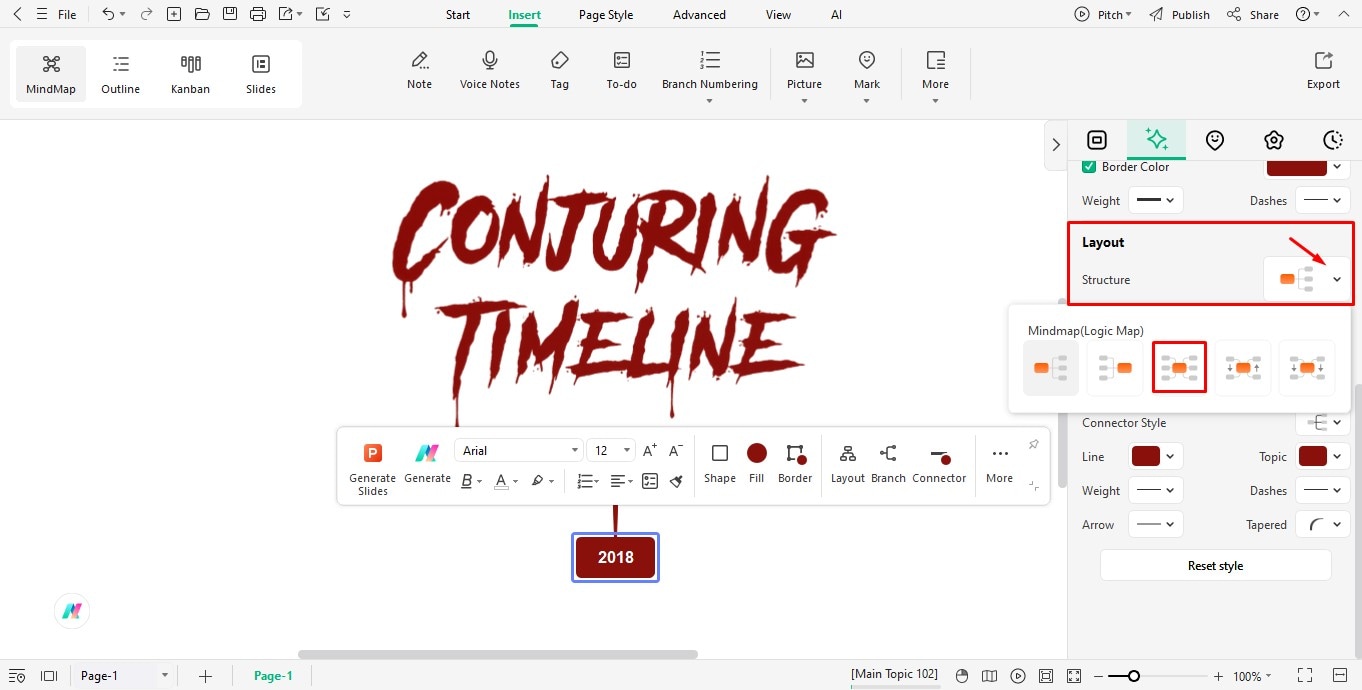Click the Open folder icon
The width and height of the screenshot is (1362, 690).
pyautogui.click(x=202, y=14)
